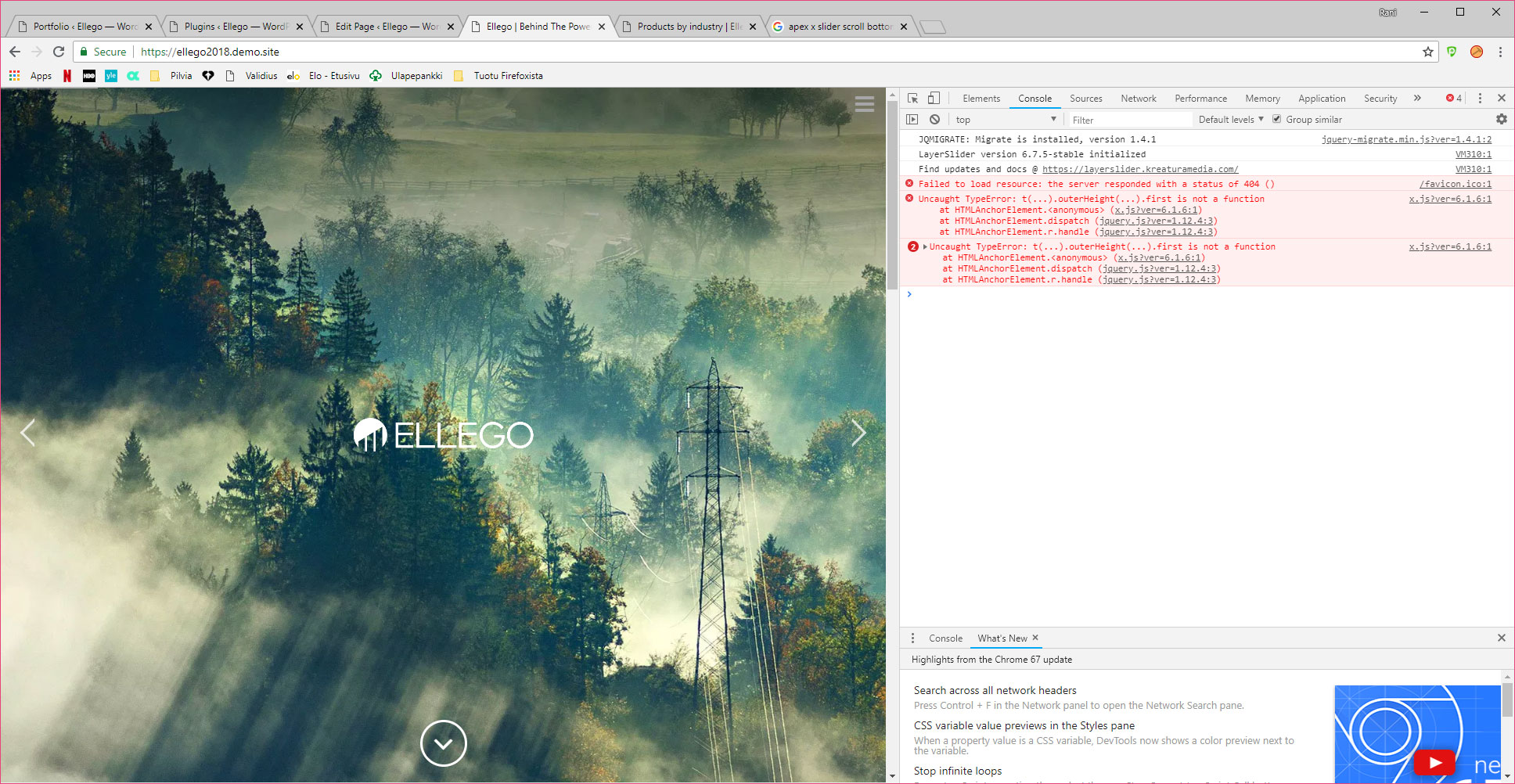Toggle the Group similar checkbox

pyautogui.click(x=1277, y=119)
